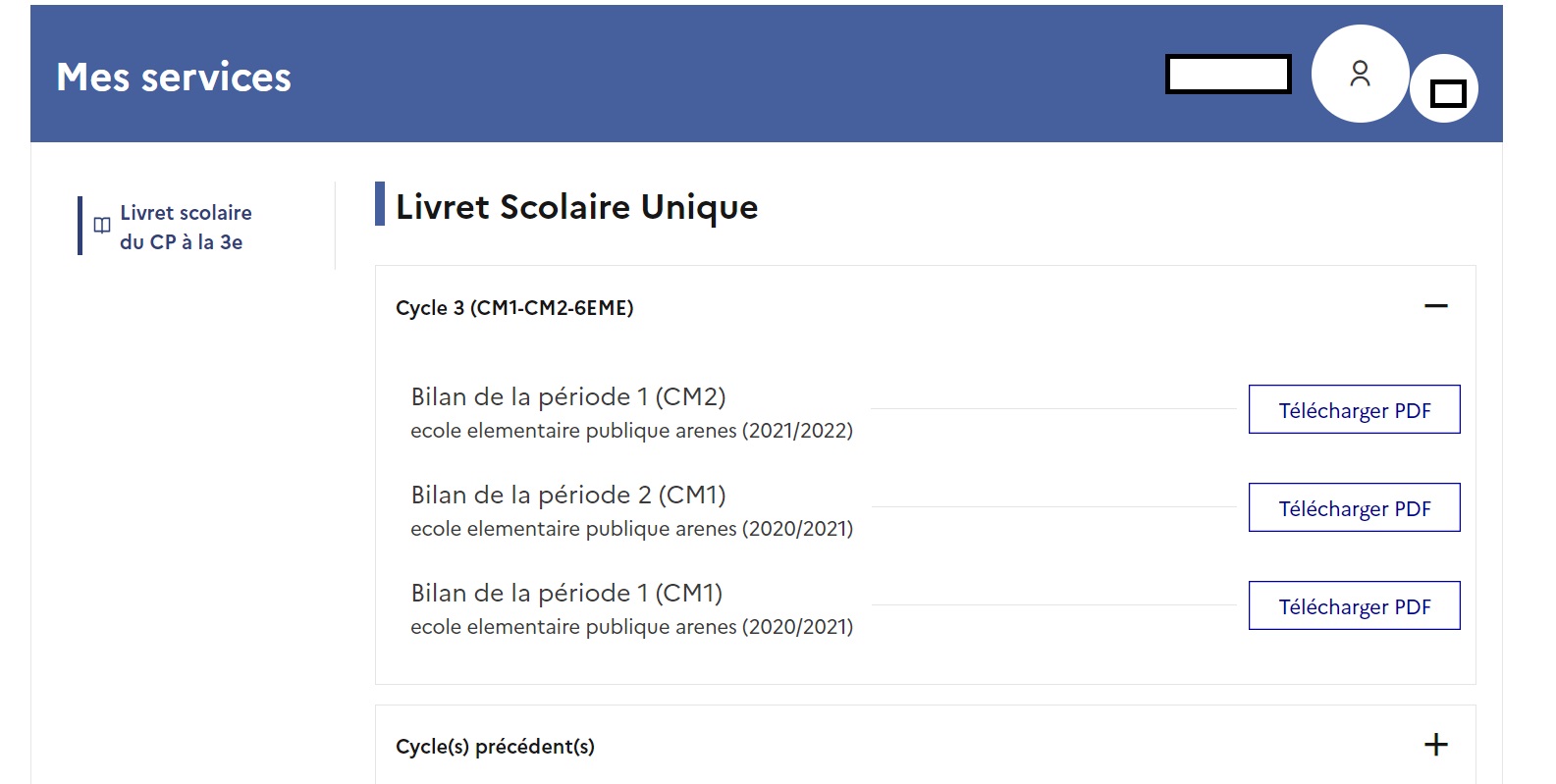Click the redacted username box in header
1556x784 pixels.
[x=1228, y=75]
